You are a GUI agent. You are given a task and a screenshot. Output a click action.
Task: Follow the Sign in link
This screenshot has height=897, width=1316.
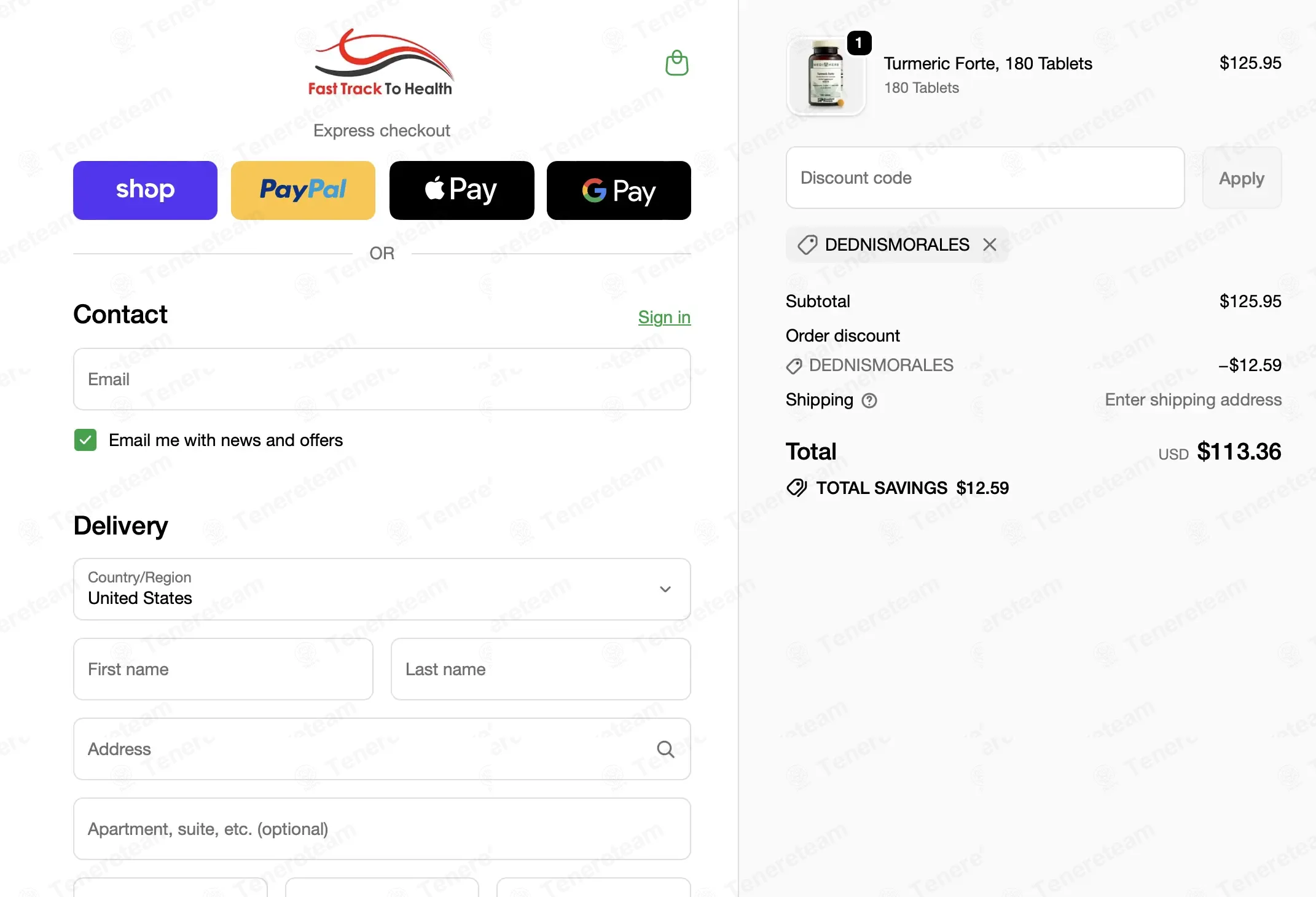tap(664, 317)
